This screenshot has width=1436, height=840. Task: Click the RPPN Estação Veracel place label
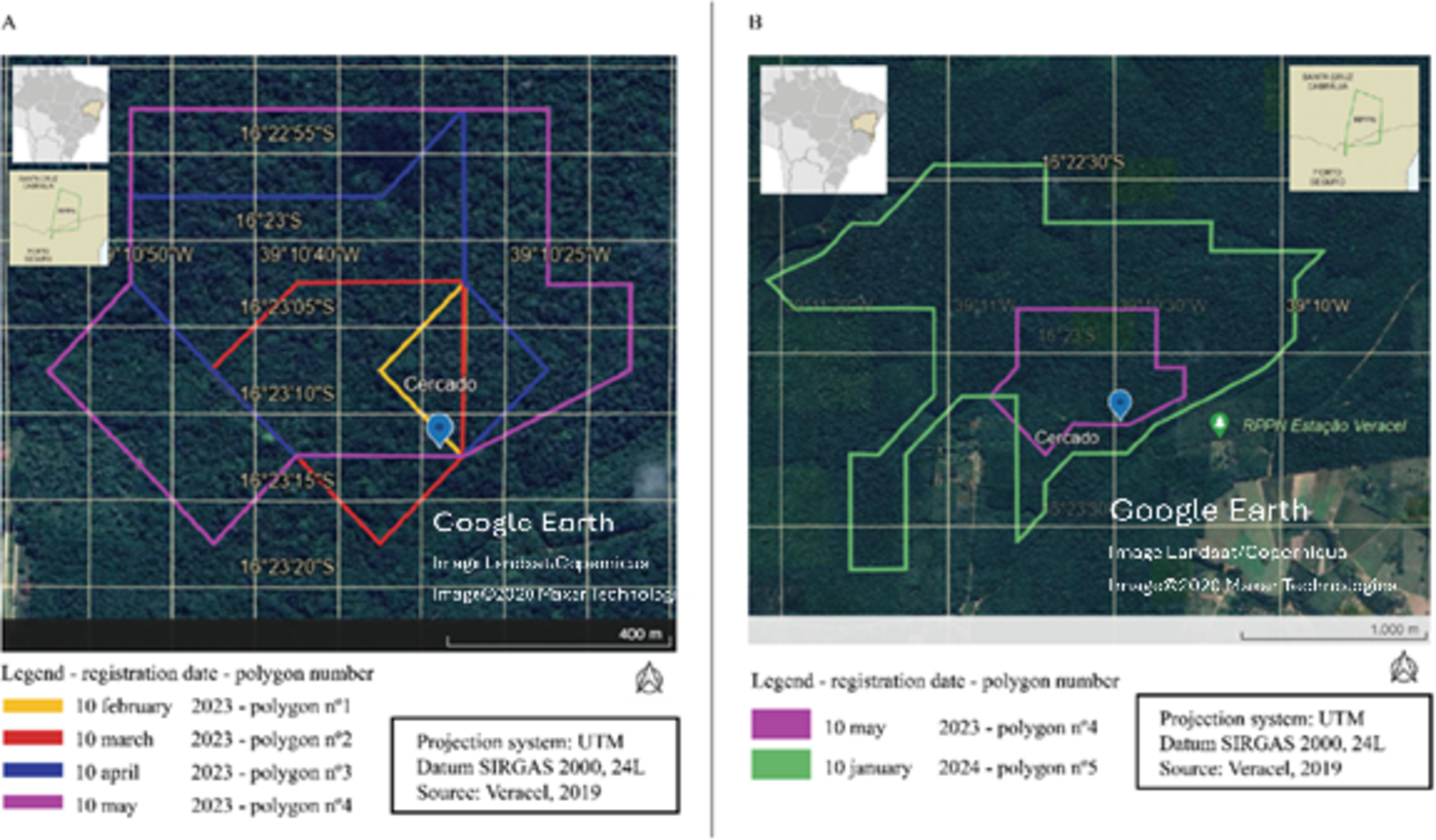[x=1323, y=426]
